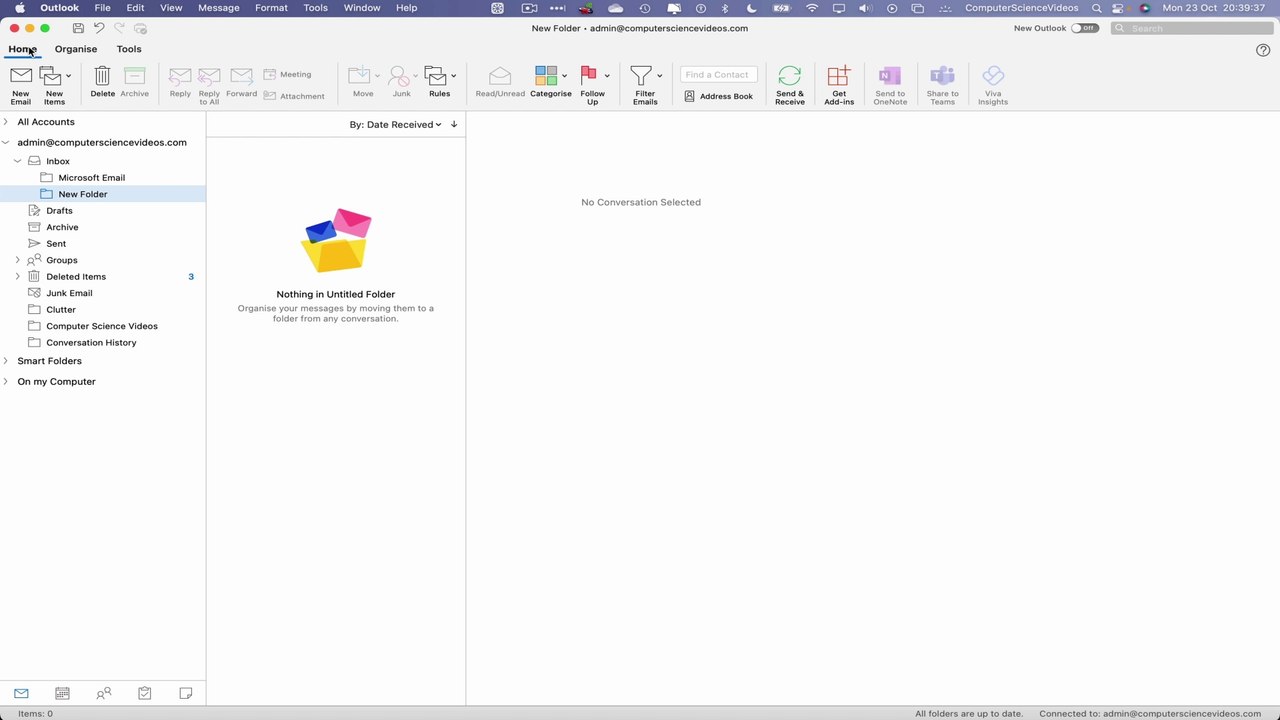Image resolution: width=1280 pixels, height=720 pixels.
Task: Open Rules dropdown arrow
Action: 453,76
